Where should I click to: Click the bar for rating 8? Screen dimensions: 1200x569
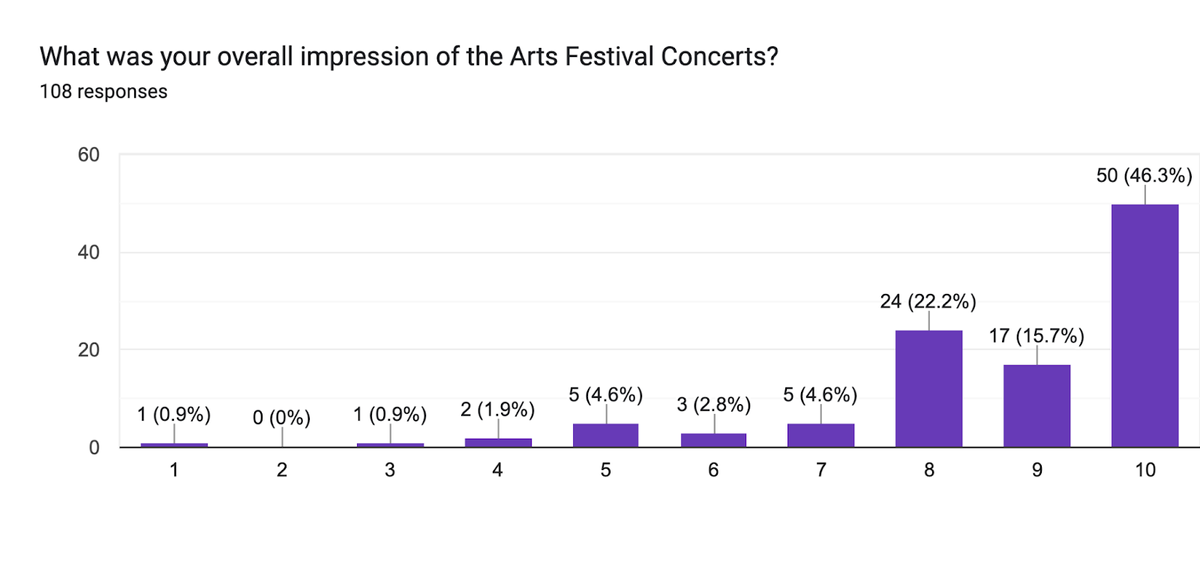[x=928, y=388]
